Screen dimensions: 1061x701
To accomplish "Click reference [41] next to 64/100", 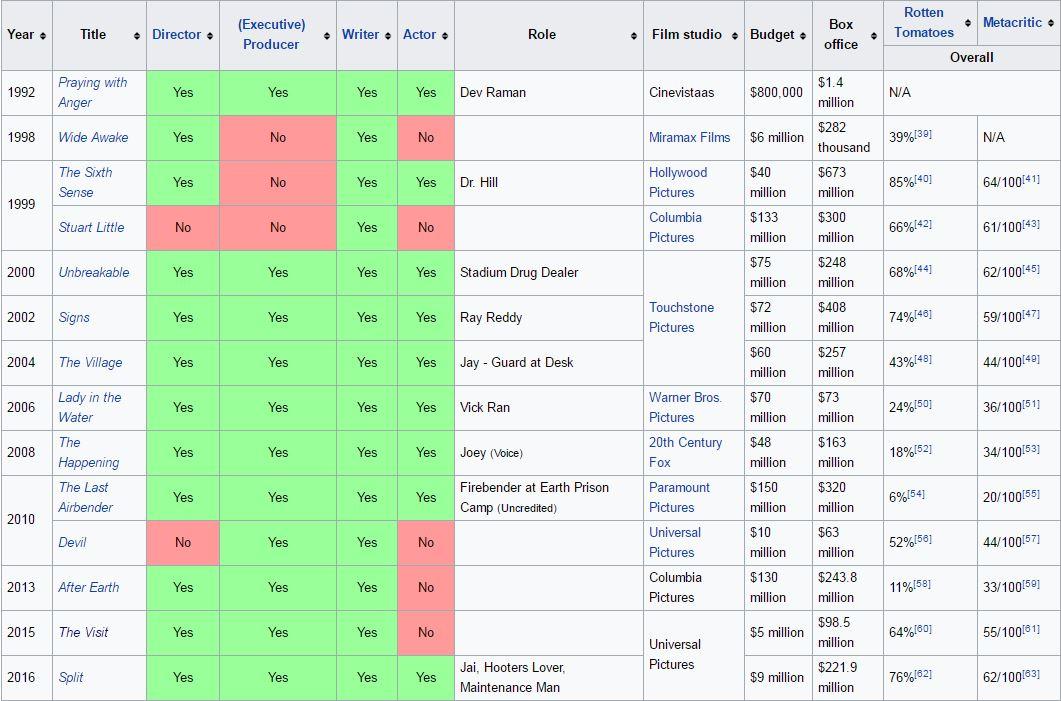I will (x=1031, y=179).
